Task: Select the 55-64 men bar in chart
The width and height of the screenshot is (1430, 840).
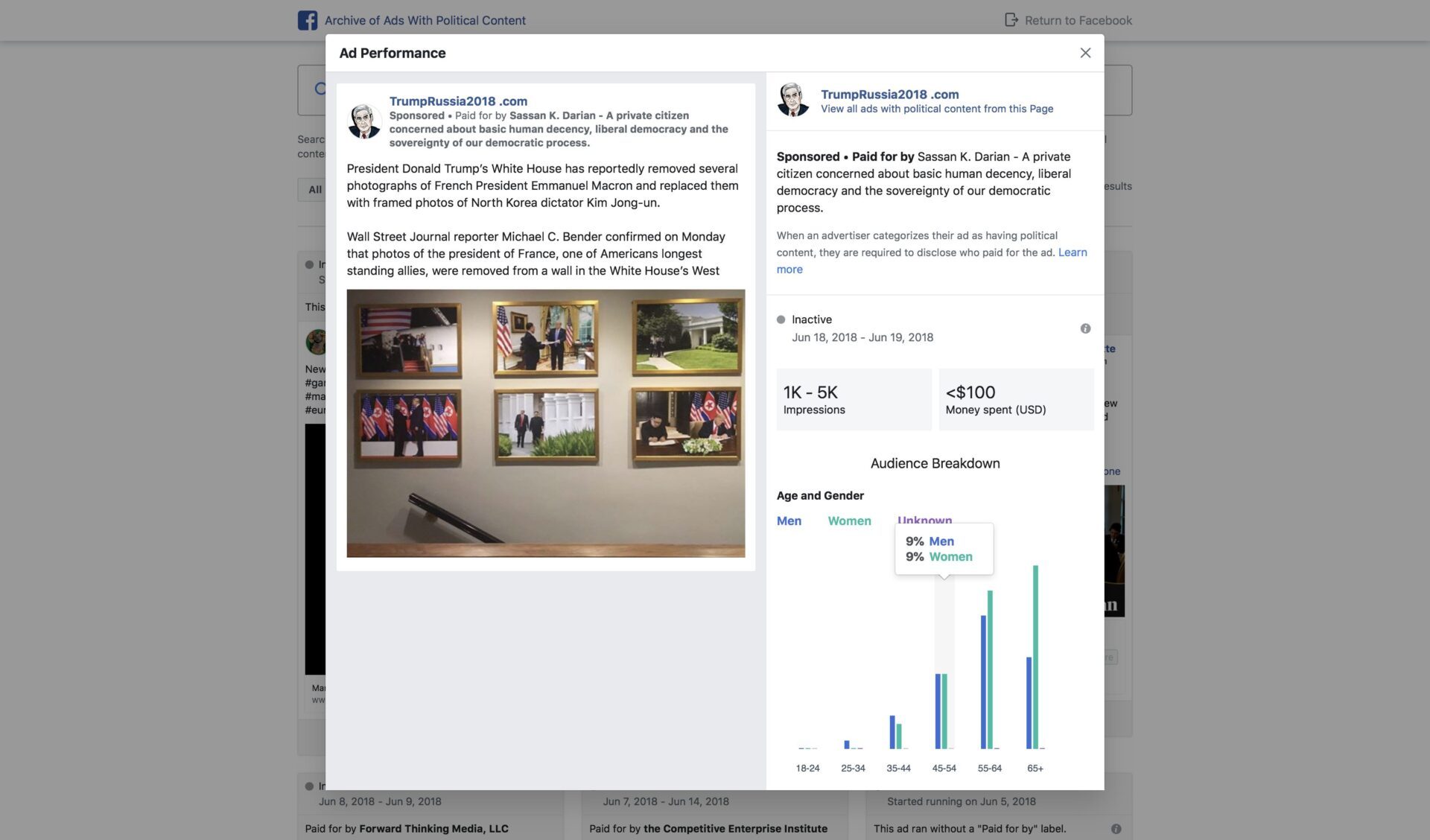Action: coord(983,681)
